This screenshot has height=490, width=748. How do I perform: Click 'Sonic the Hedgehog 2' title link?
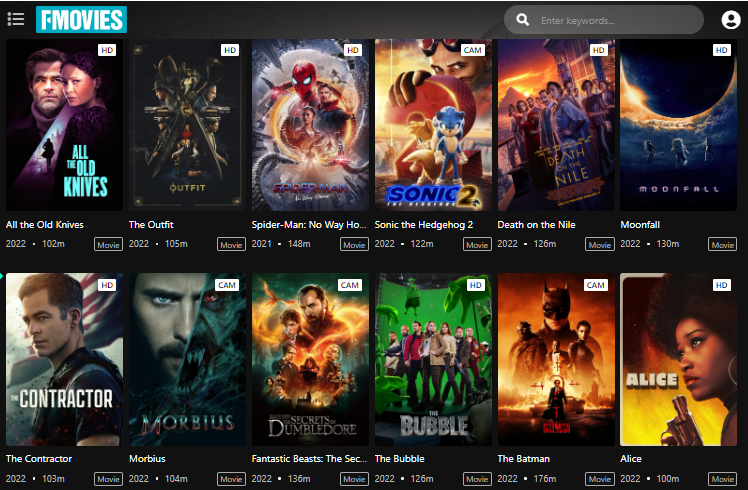424,225
